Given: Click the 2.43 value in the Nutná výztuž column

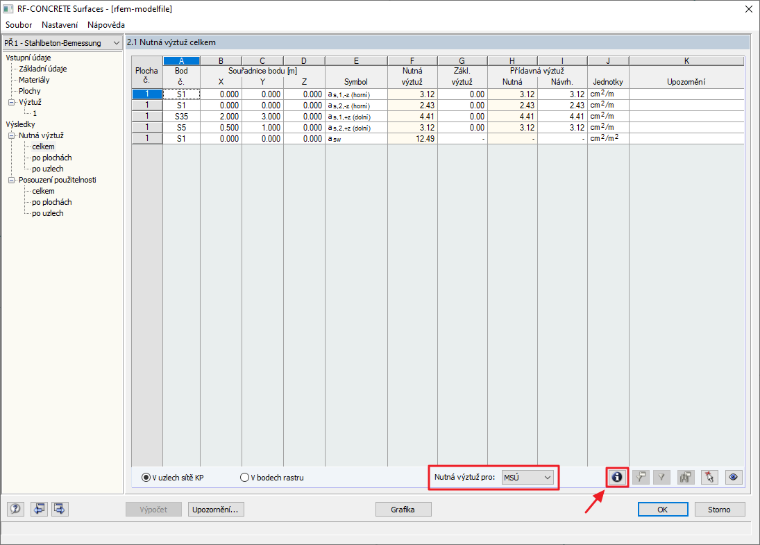Looking at the screenshot, I should point(412,105).
